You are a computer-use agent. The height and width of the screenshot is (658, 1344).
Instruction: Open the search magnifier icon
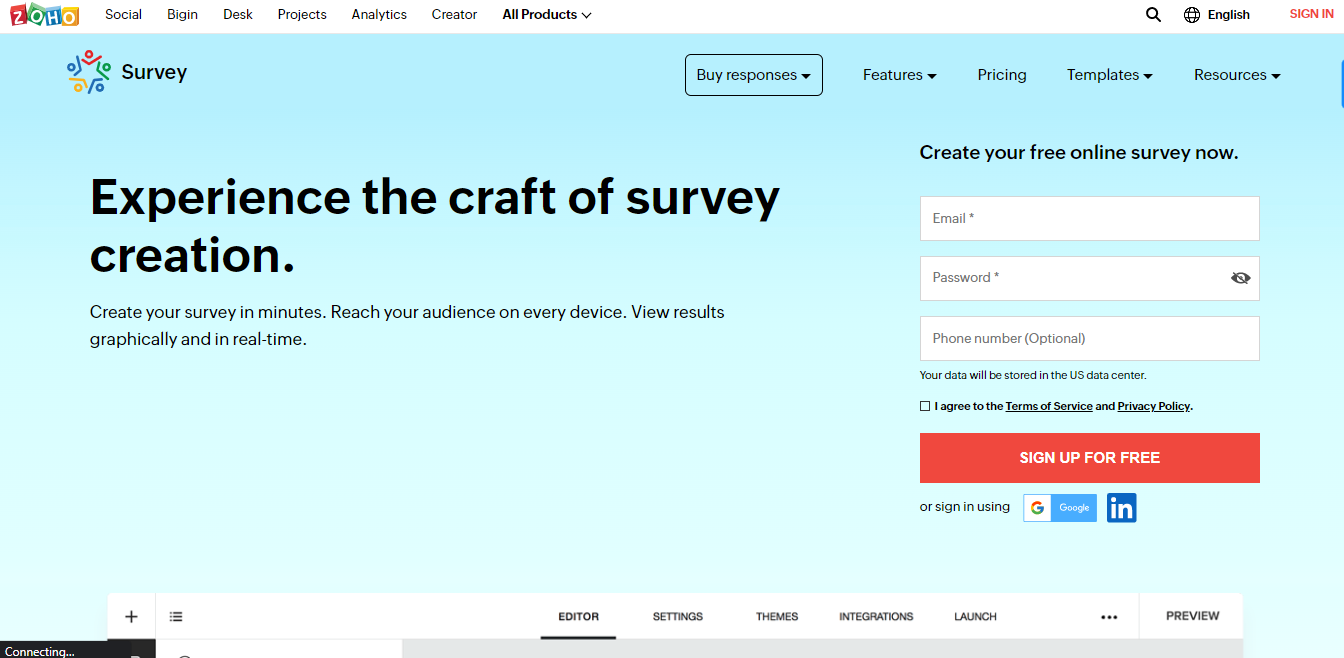[1153, 14]
